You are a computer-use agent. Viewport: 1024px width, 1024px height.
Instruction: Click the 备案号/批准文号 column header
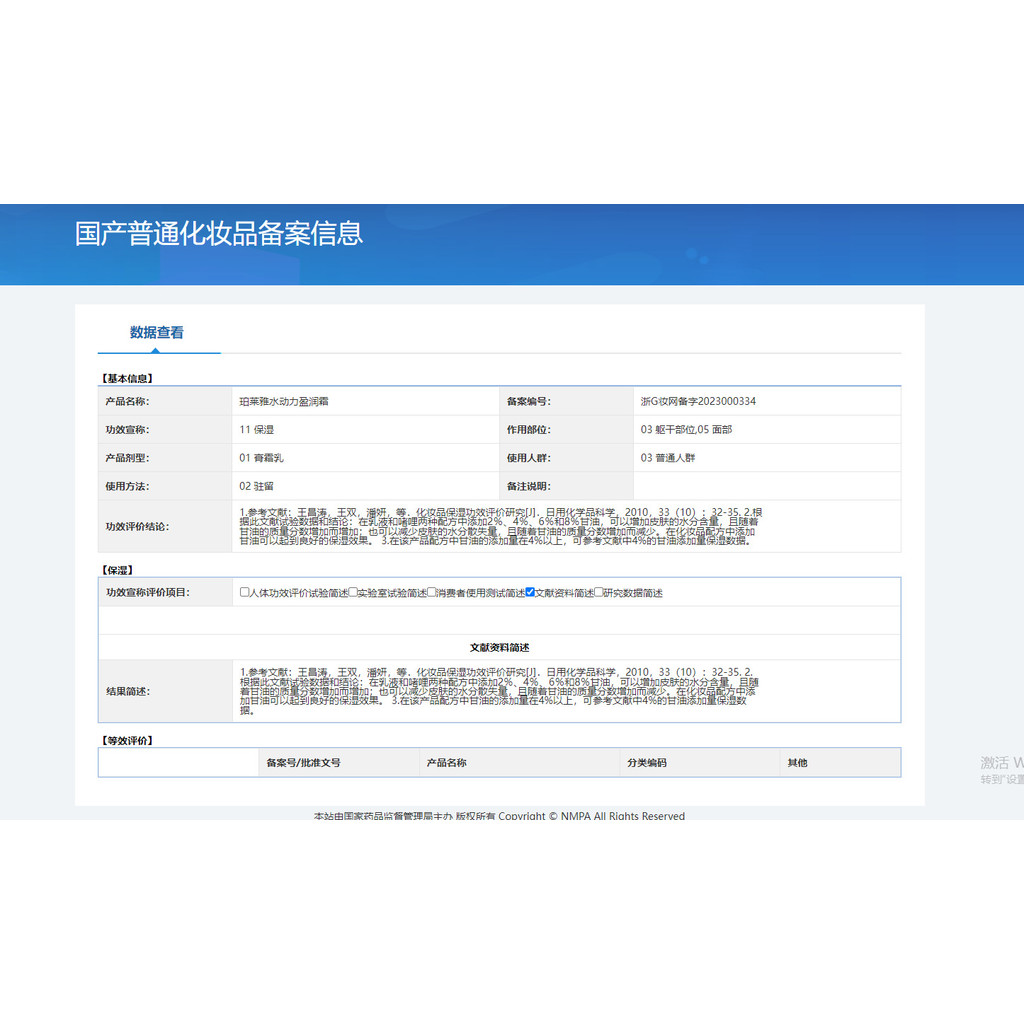click(303, 762)
